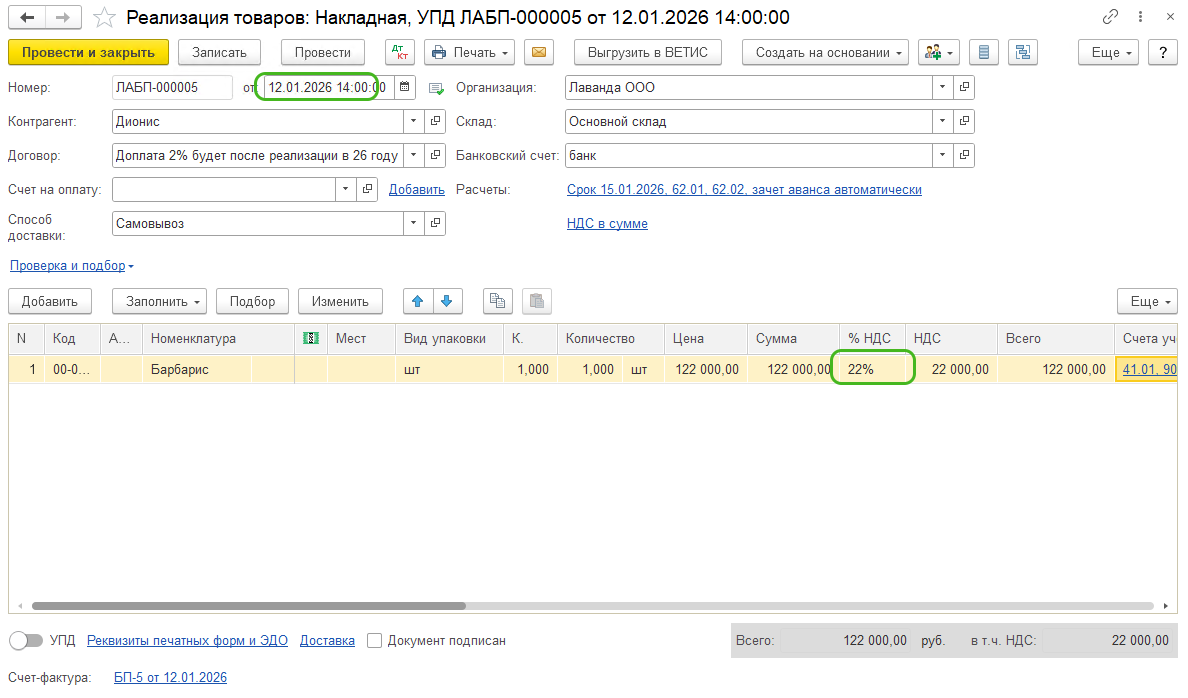The height and width of the screenshot is (698, 1188).
Task: Open the help question mark button
Action: [x=1162, y=52]
